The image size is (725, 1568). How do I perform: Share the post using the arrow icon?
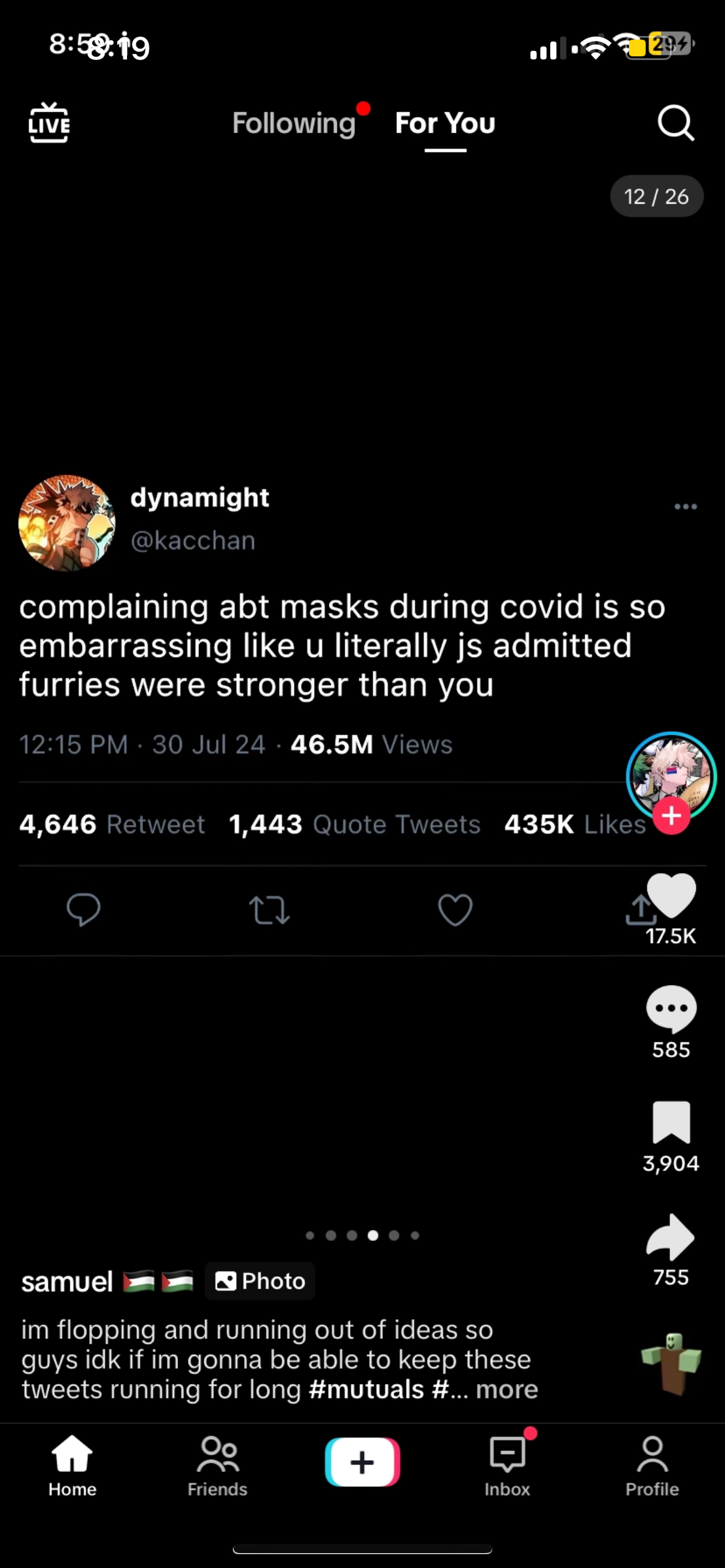click(x=670, y=1237)
